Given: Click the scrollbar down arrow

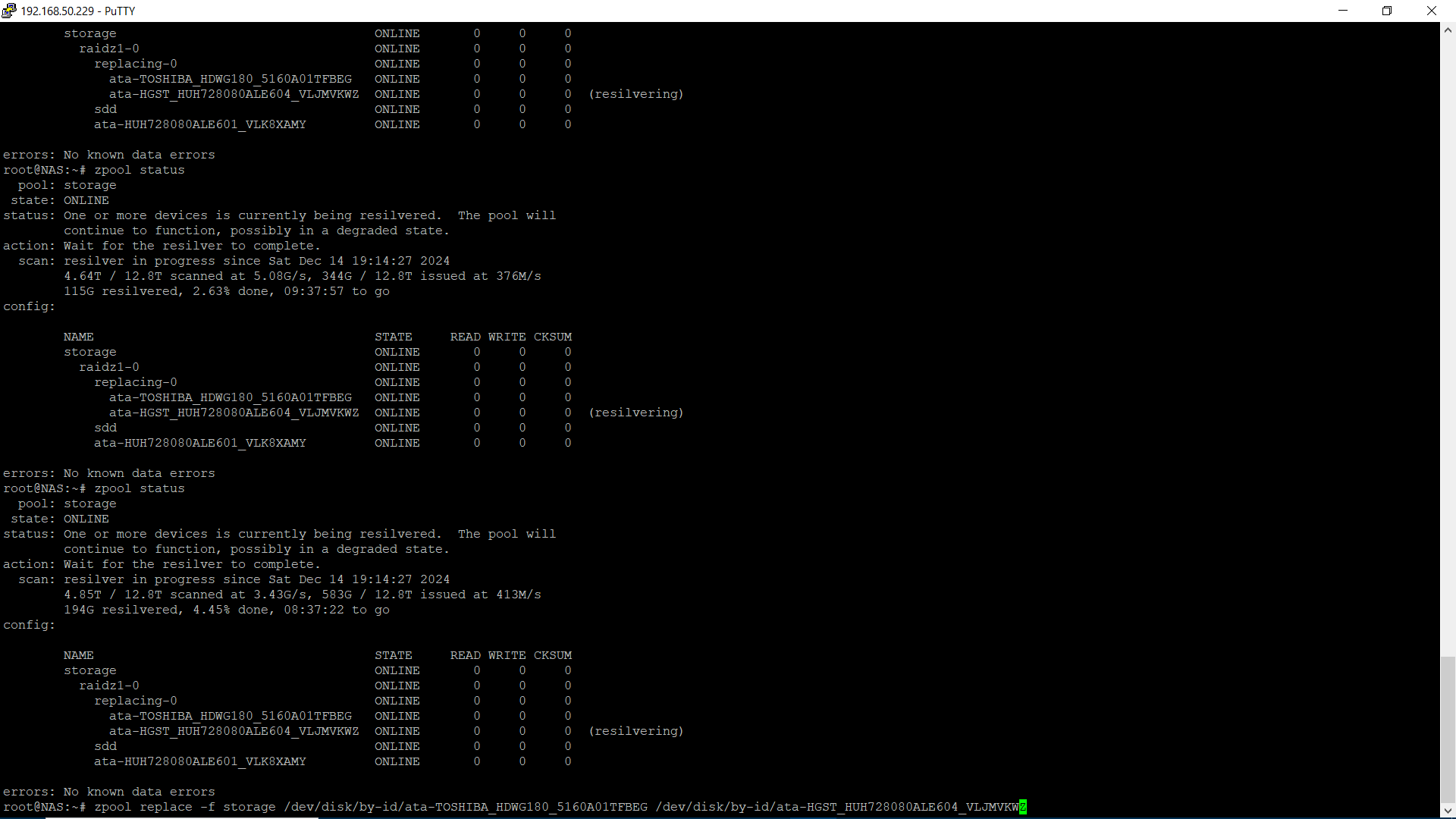Looking at the screenshot, I should [1448, 811].
